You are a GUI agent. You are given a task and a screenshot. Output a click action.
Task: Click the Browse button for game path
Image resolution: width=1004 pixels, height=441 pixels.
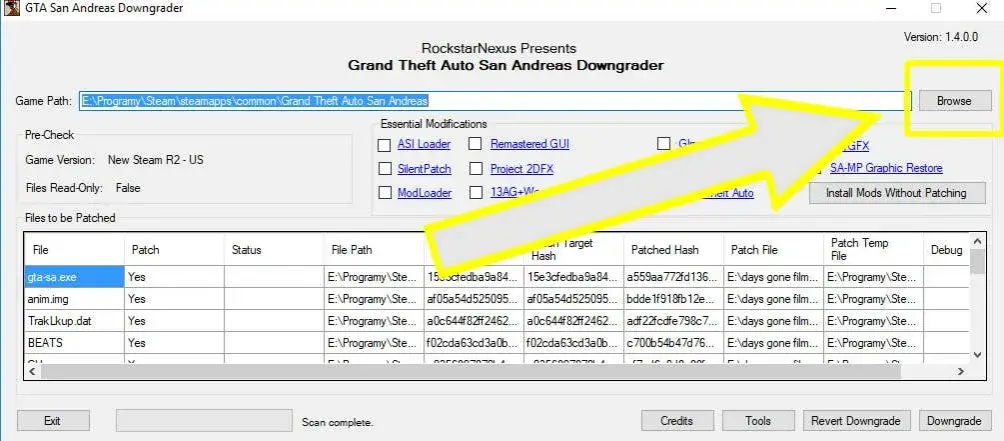954,100
